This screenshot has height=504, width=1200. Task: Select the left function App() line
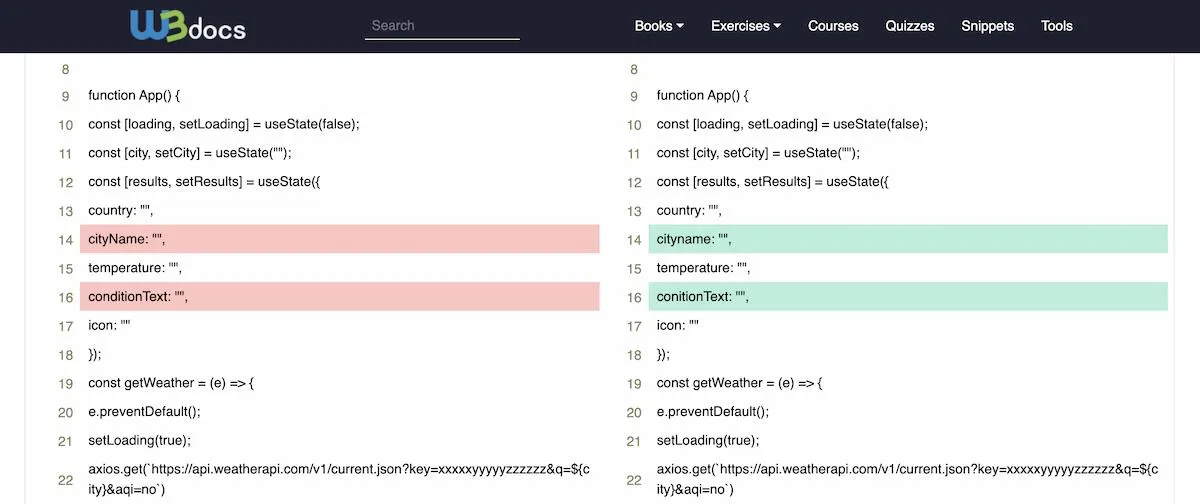134,95
